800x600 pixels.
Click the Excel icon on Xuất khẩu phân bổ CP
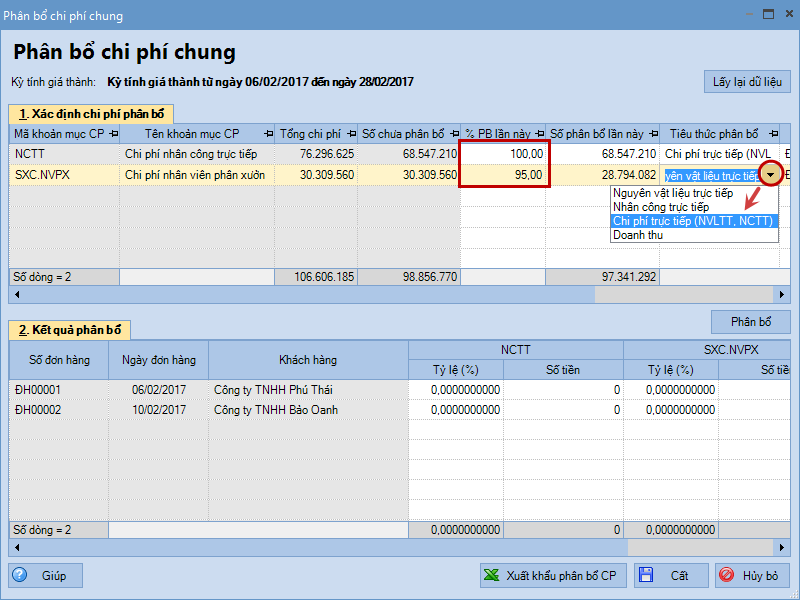coord(492,575)
